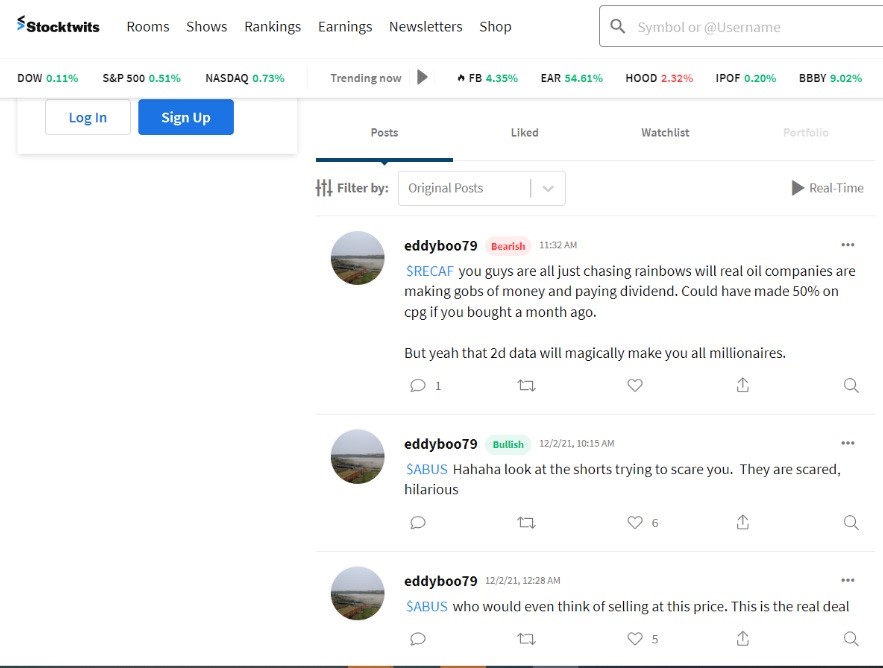Image resolution: width=883 pixels, height=668 pixels.
Task: Click the magnifier icon on the $RECAF post
Action: pos(850,385)
